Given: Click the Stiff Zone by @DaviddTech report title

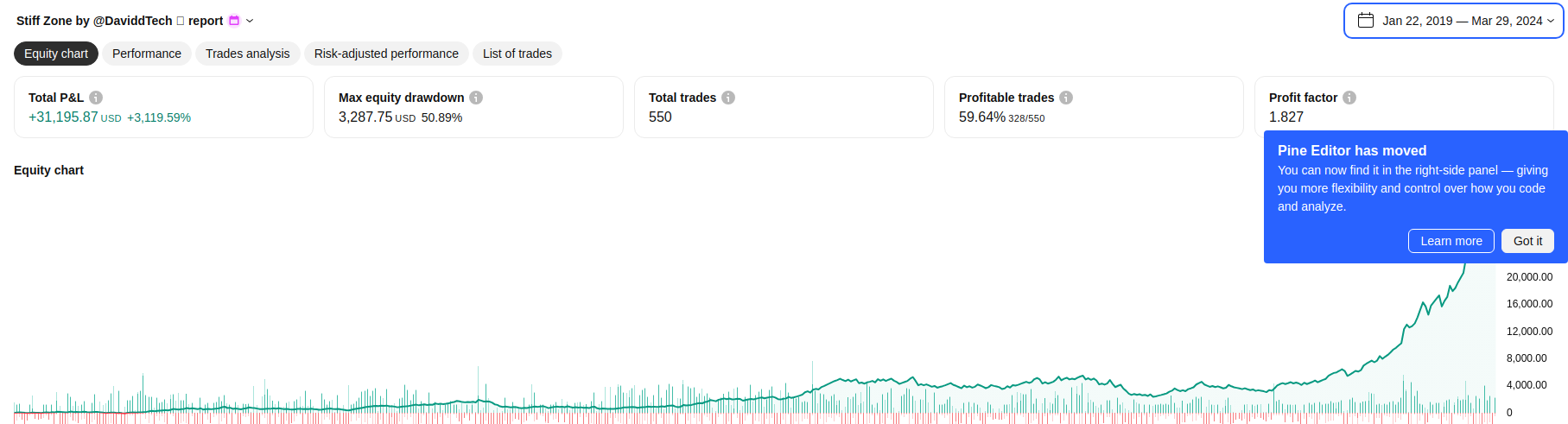Looking at the screenshot, I should pyautogui.click(x=119, y=21).
